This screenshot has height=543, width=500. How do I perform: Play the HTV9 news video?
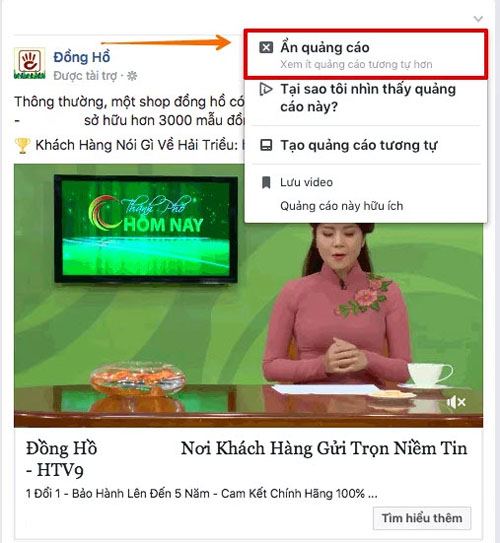248,295
